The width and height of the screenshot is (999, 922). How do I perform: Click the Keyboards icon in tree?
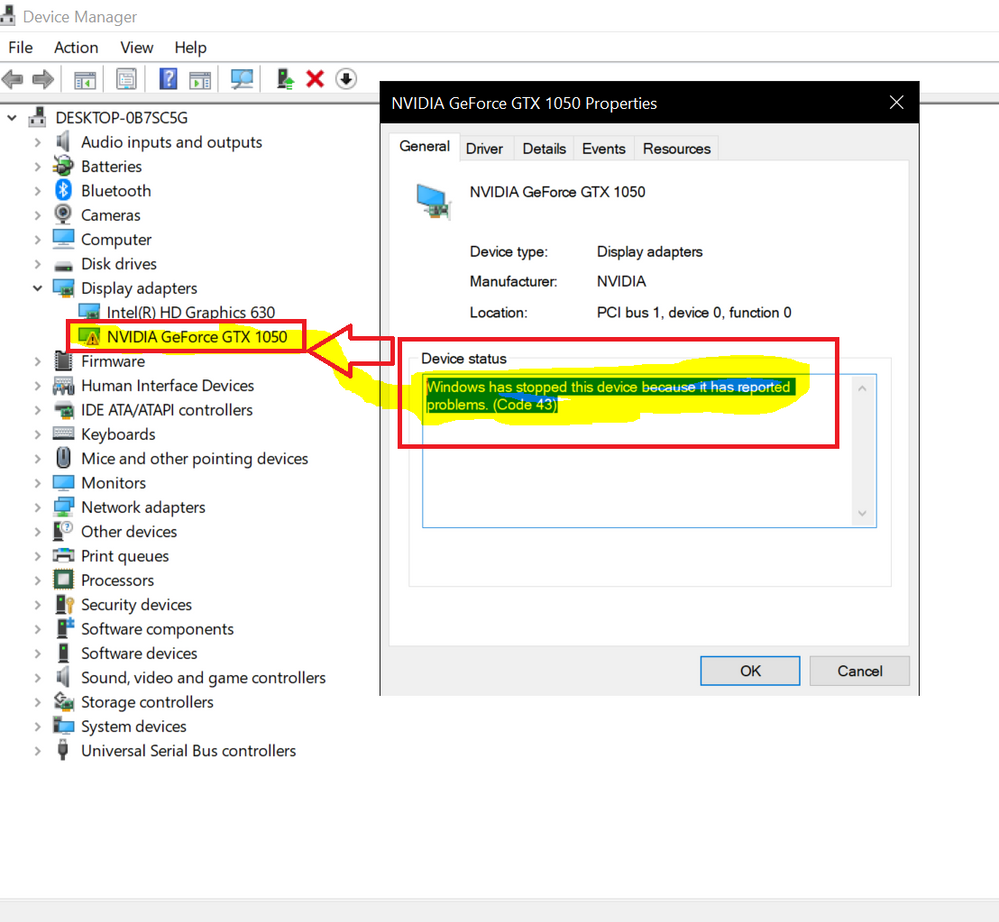(x=63, y=433)
